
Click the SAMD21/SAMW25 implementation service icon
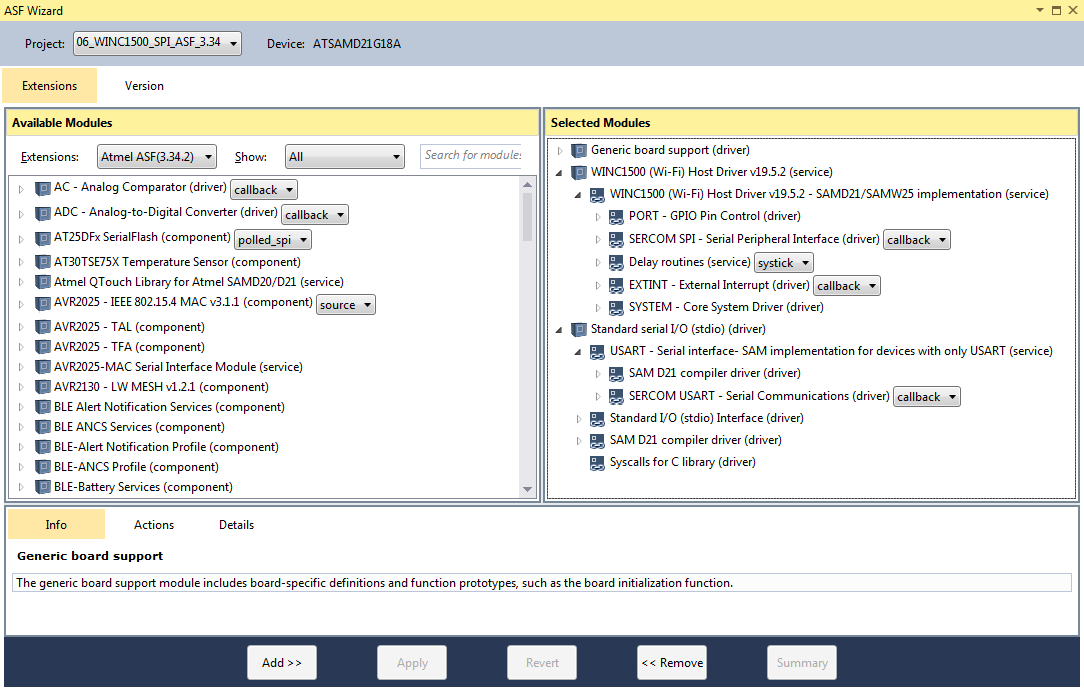pyautogui.click(x=597, y=195)
